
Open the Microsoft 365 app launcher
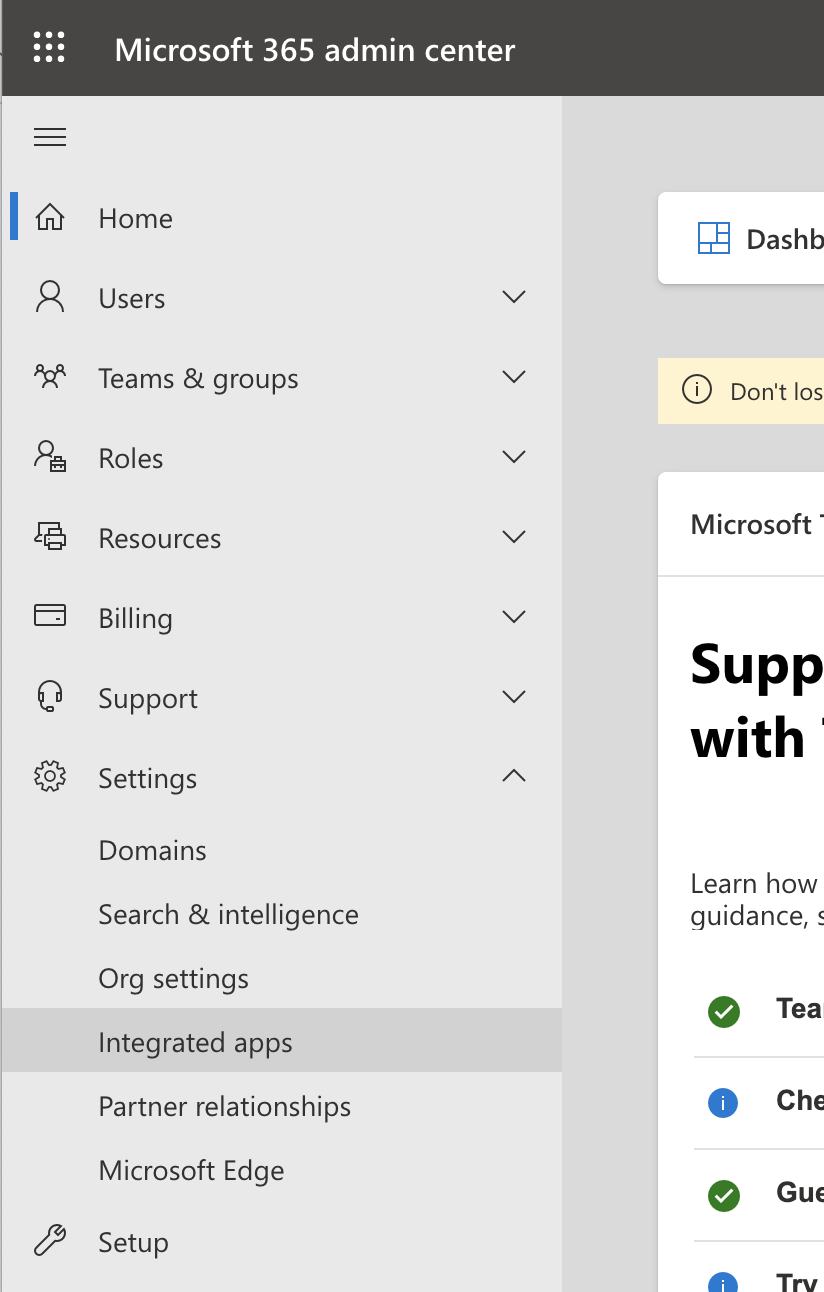48,47
